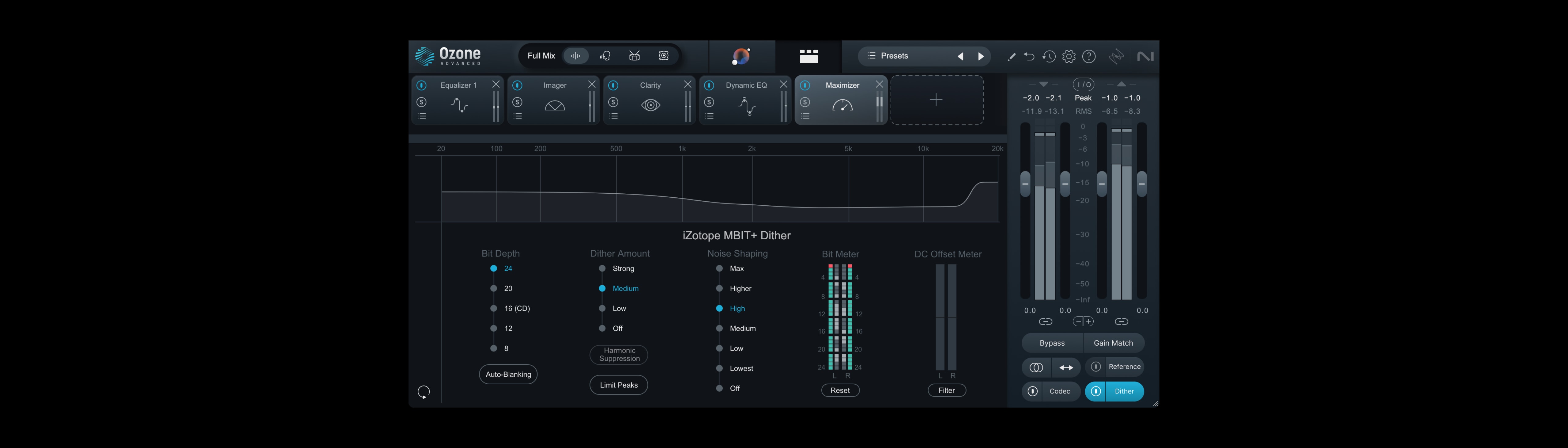Remove the Clarity module
The image size is (1568, 448).
click(x=688, y=85)
